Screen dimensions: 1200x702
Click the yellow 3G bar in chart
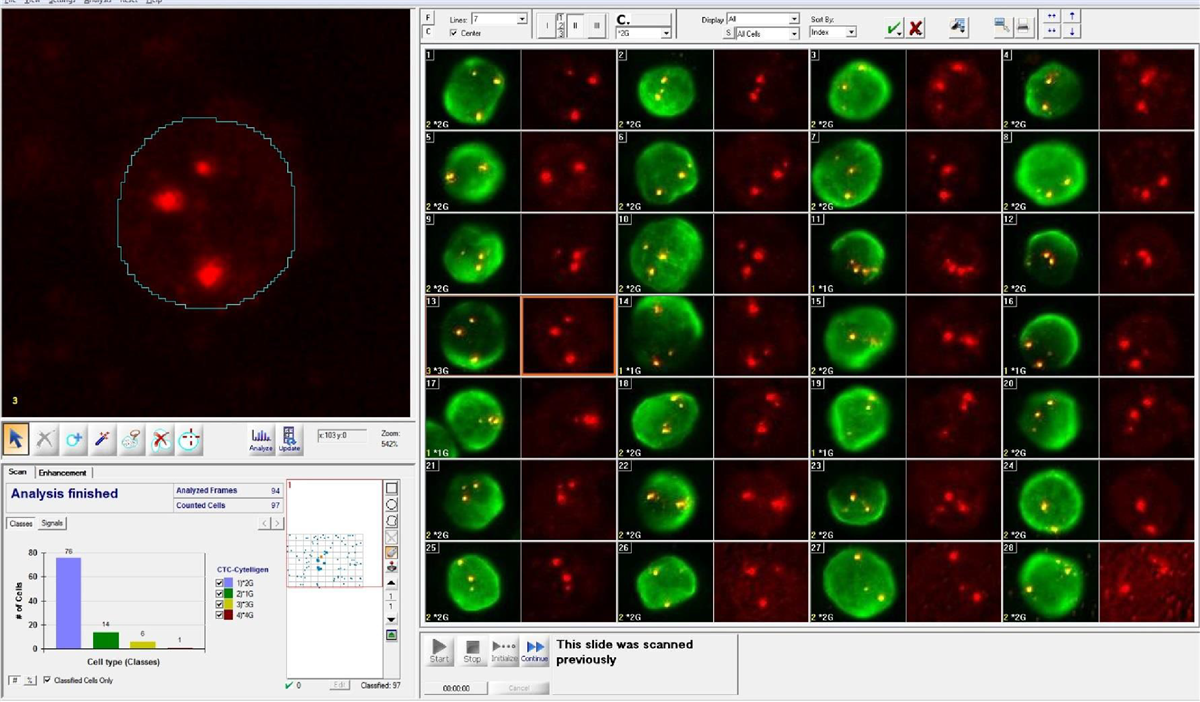[143, 645]
